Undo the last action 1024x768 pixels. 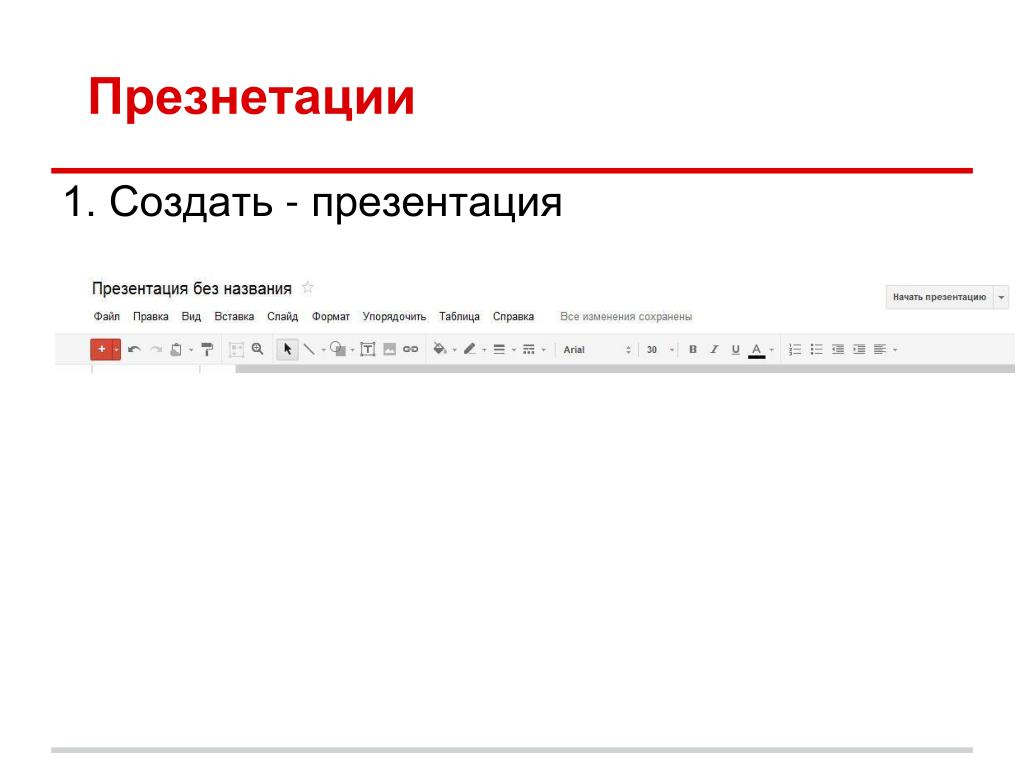click(x=135, y=349)
